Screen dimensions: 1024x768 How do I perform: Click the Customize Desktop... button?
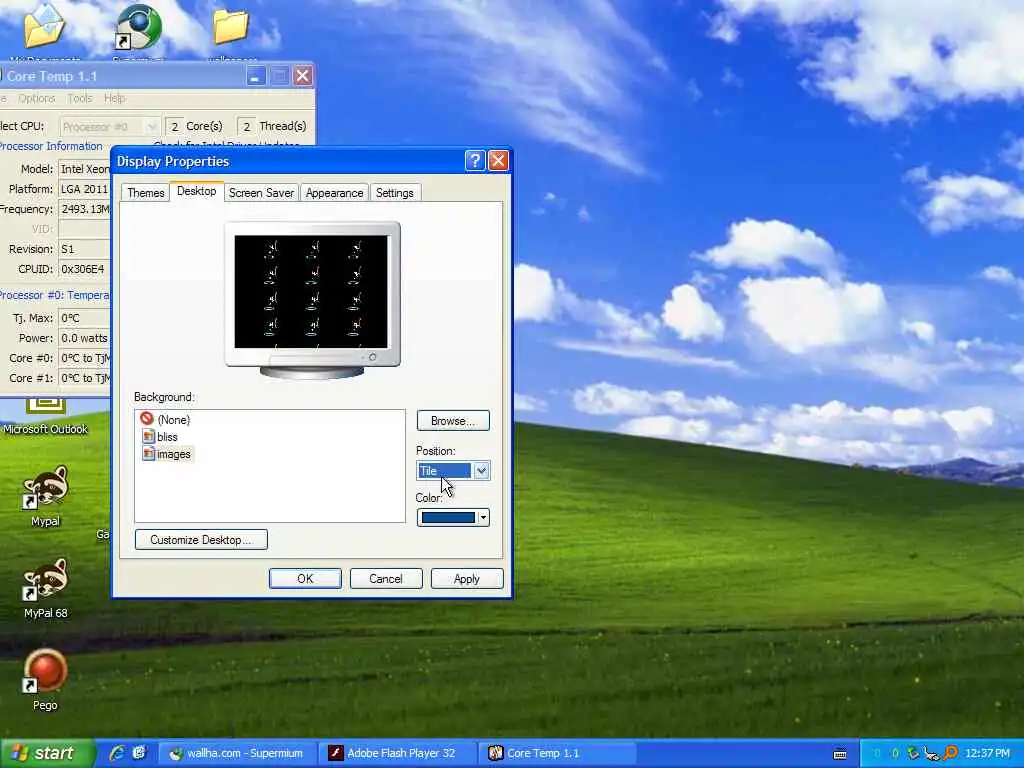[x=201, y=539]
